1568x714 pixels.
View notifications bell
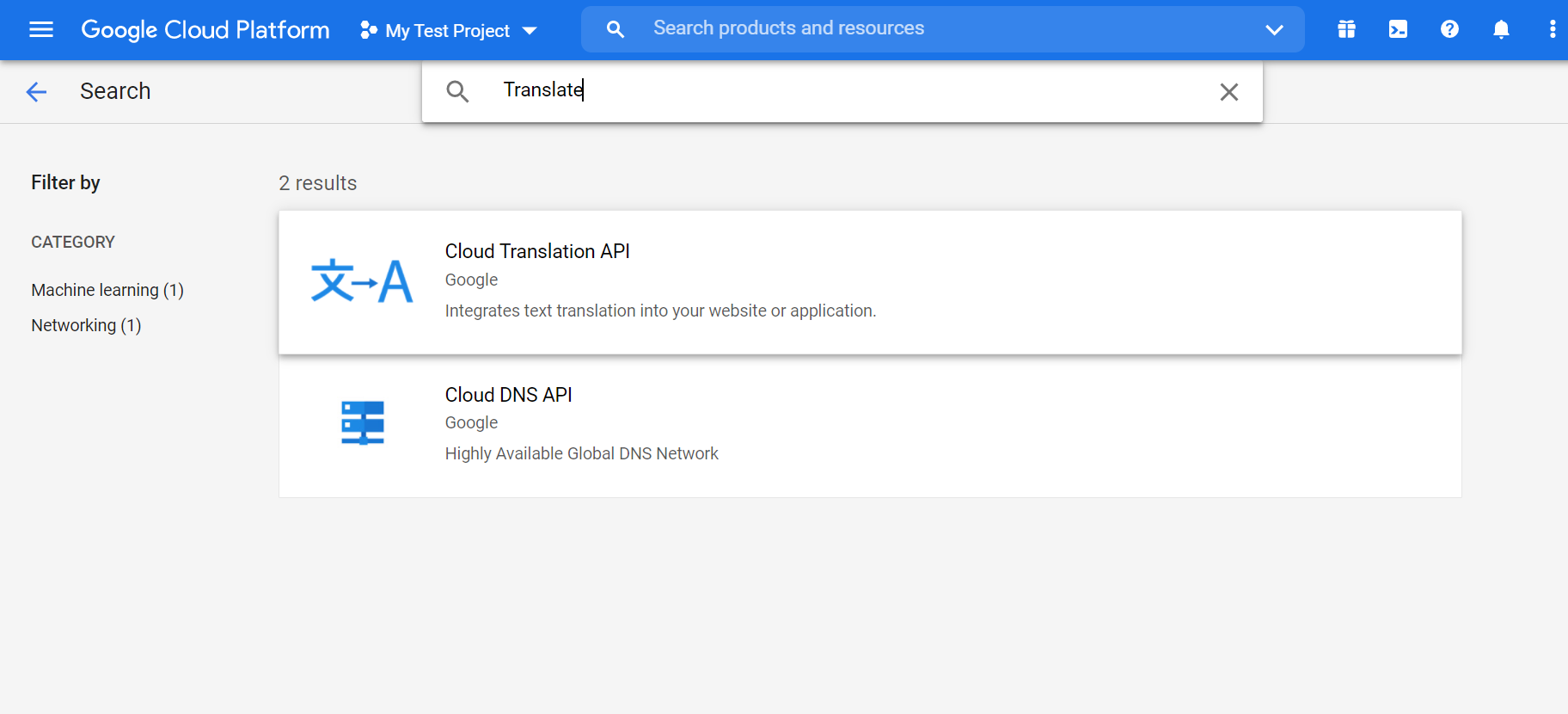click(1501, 29)
